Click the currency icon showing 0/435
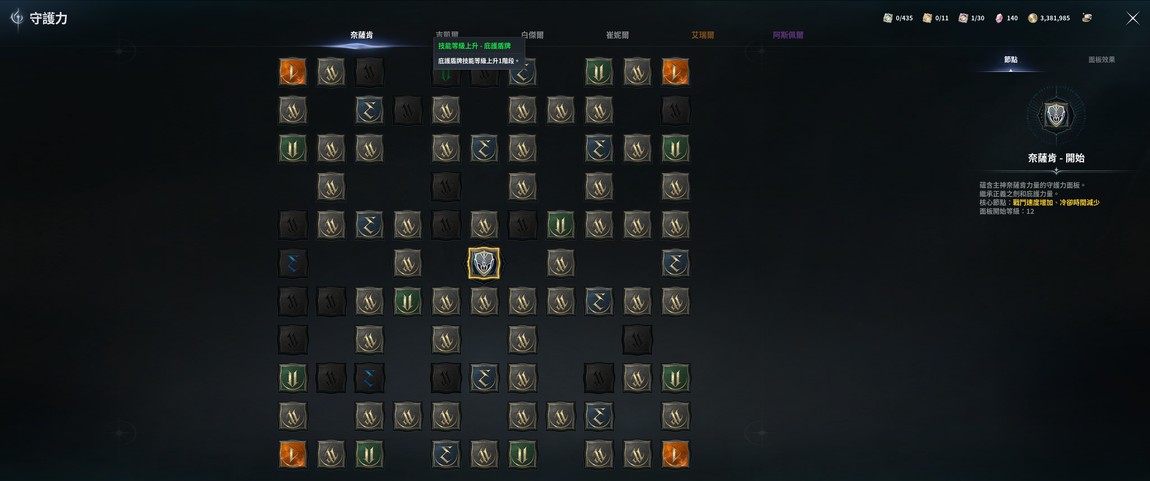The height and width of the screenshot is (481, 1150). (x=887, y=18)
